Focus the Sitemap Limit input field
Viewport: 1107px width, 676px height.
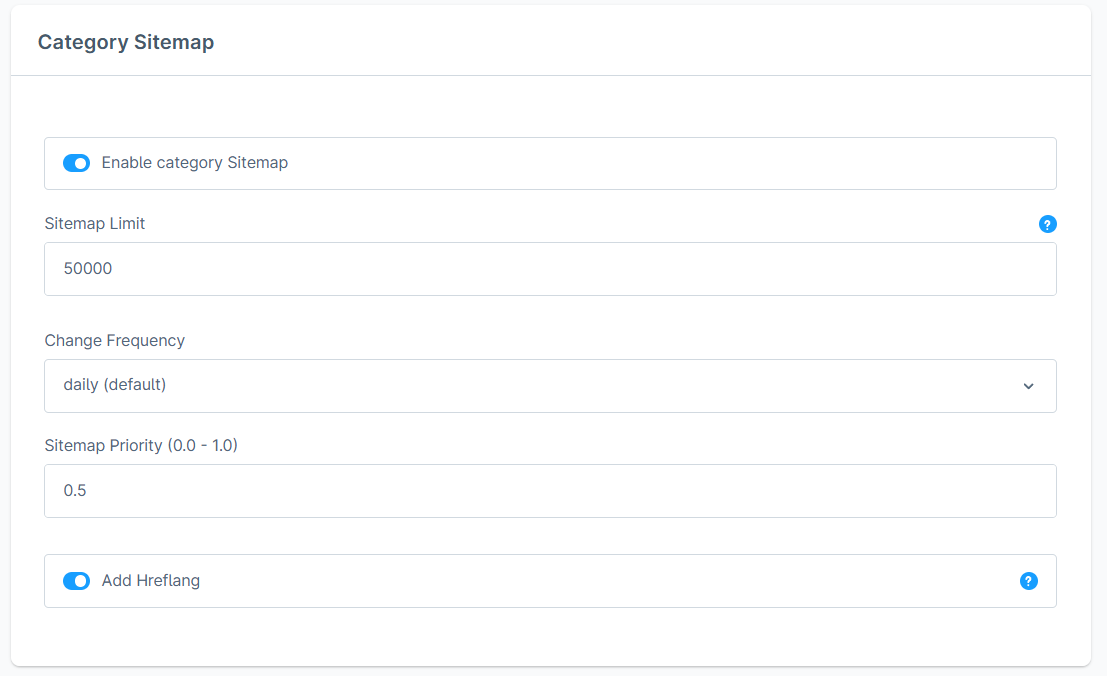pos(550,269)
